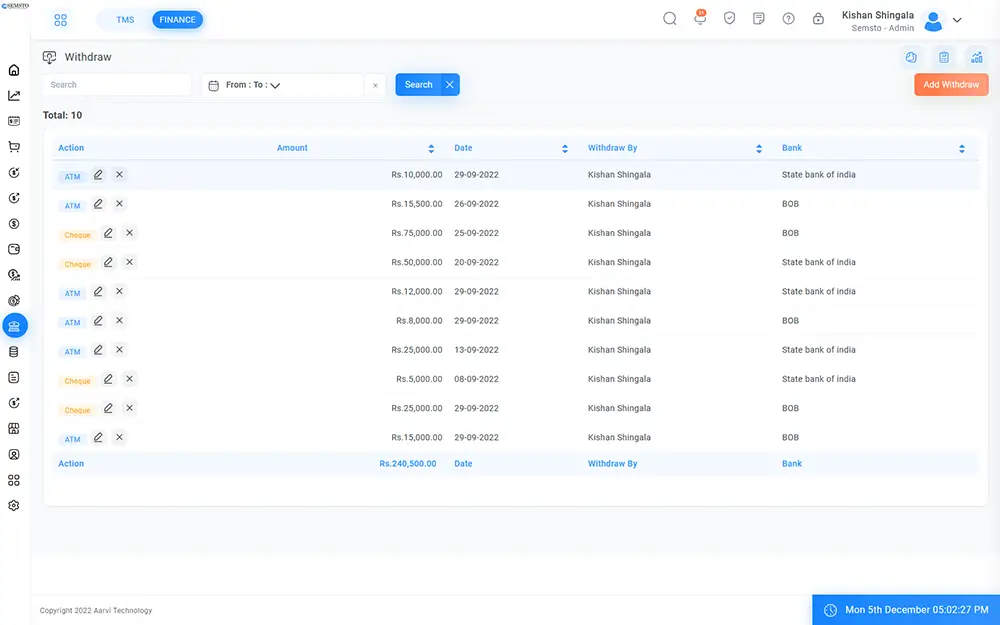Click the Rs.240,500.00 total amount
This screenshot has width=1000, height=625.
[x=408, y=464]
